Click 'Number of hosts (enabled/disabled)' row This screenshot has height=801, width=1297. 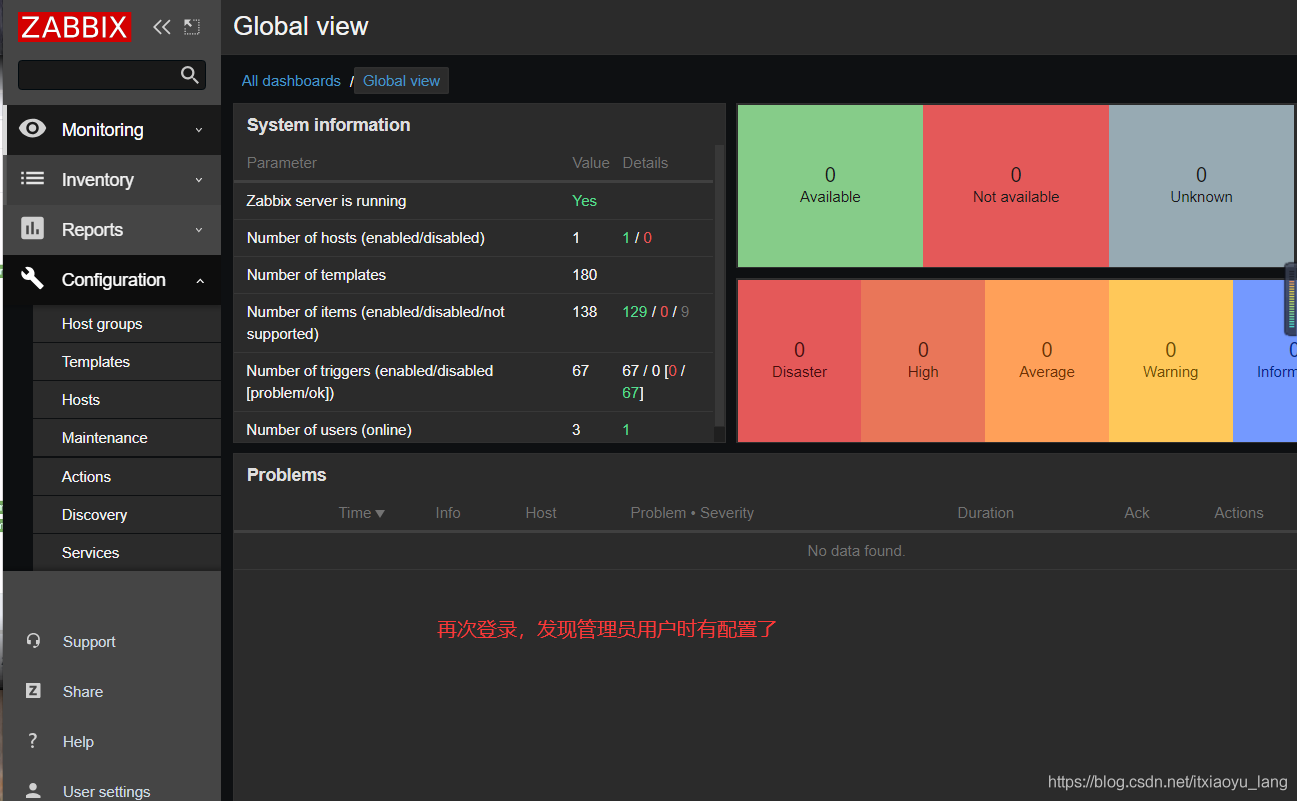(x=474, y=238)
